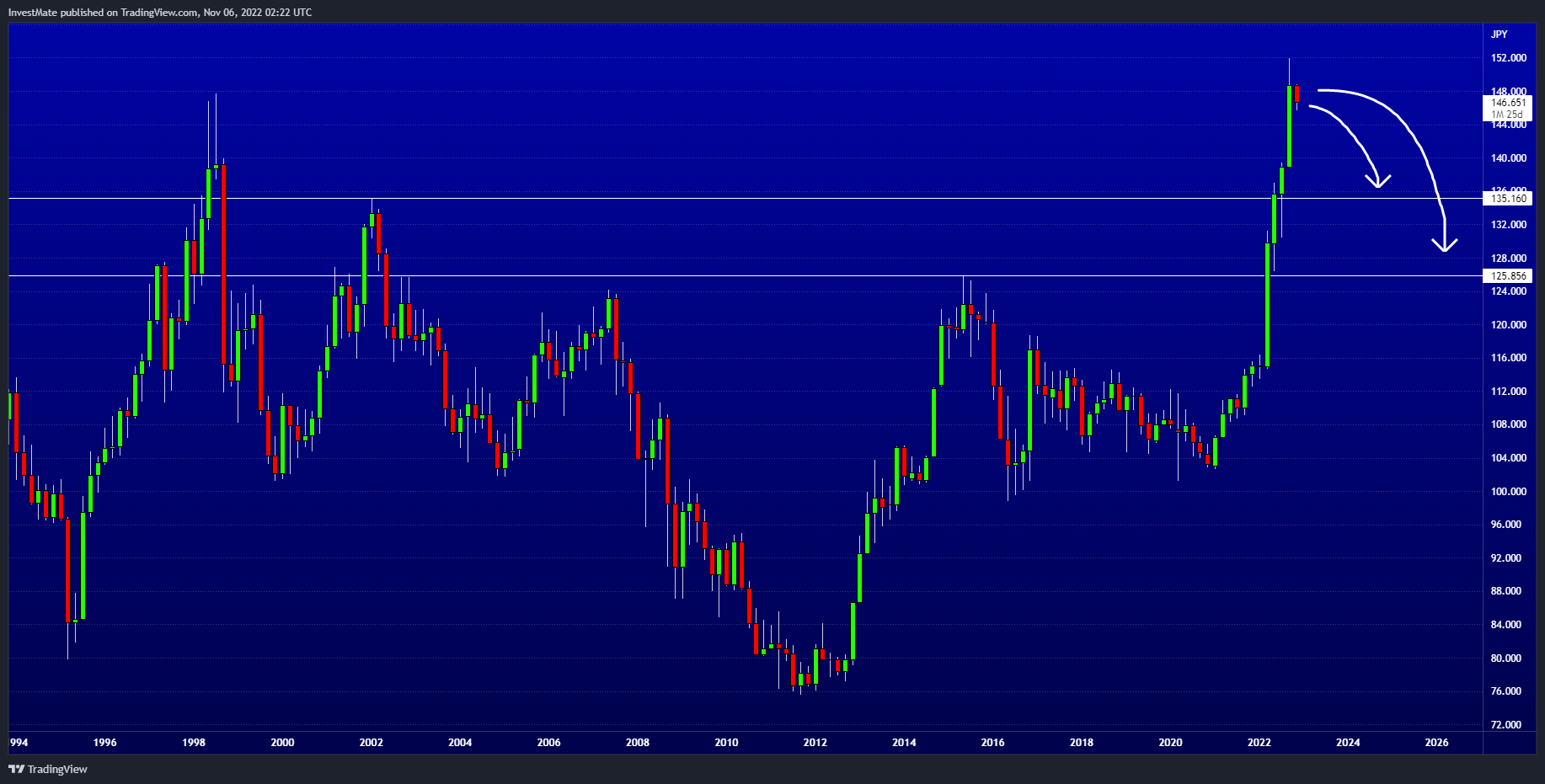Viewport: 1545px width, 784px height.
Task: Click the 2014 year label on time axis
Action: click(x=904, y=743)
